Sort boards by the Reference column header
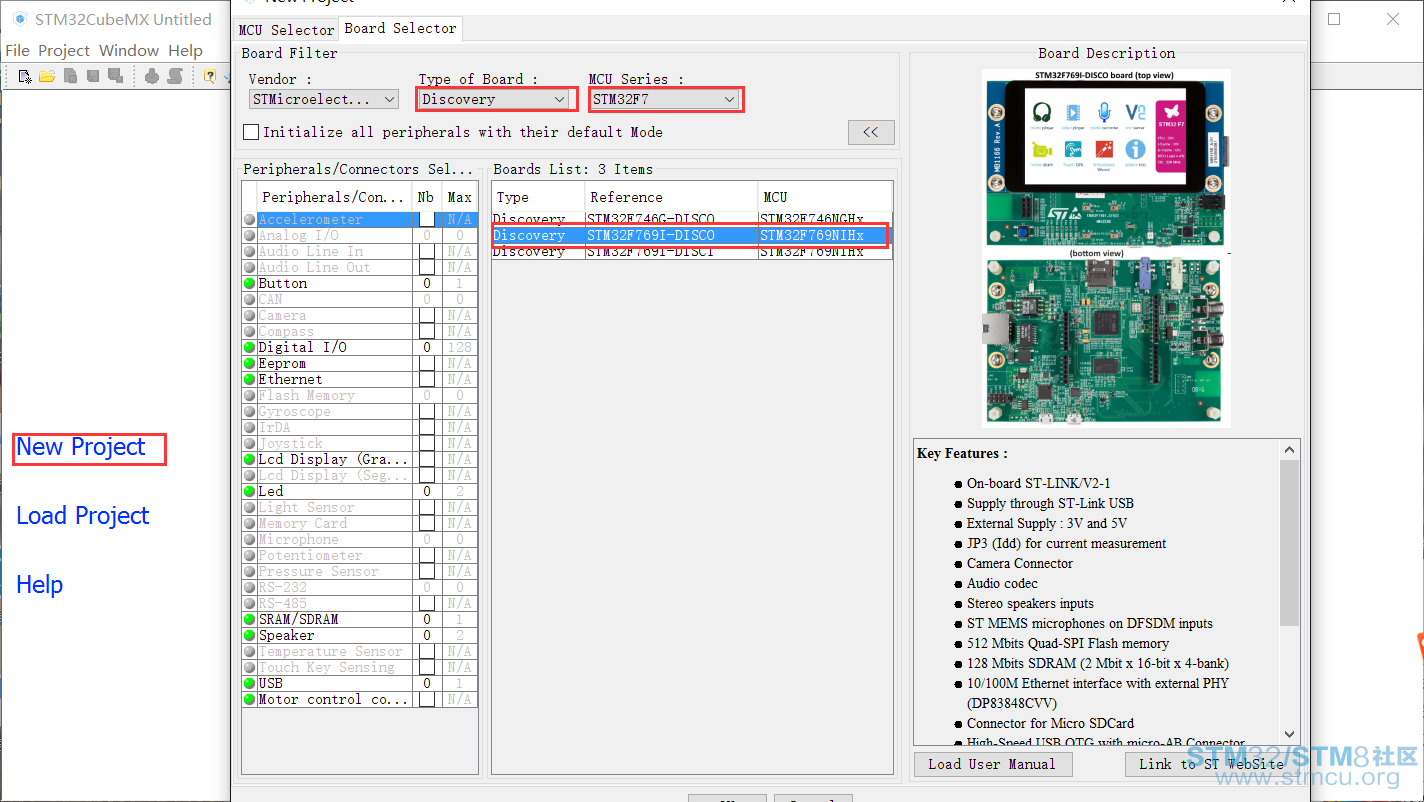This screenshot has height=802, width=1424. coord(671,197)
